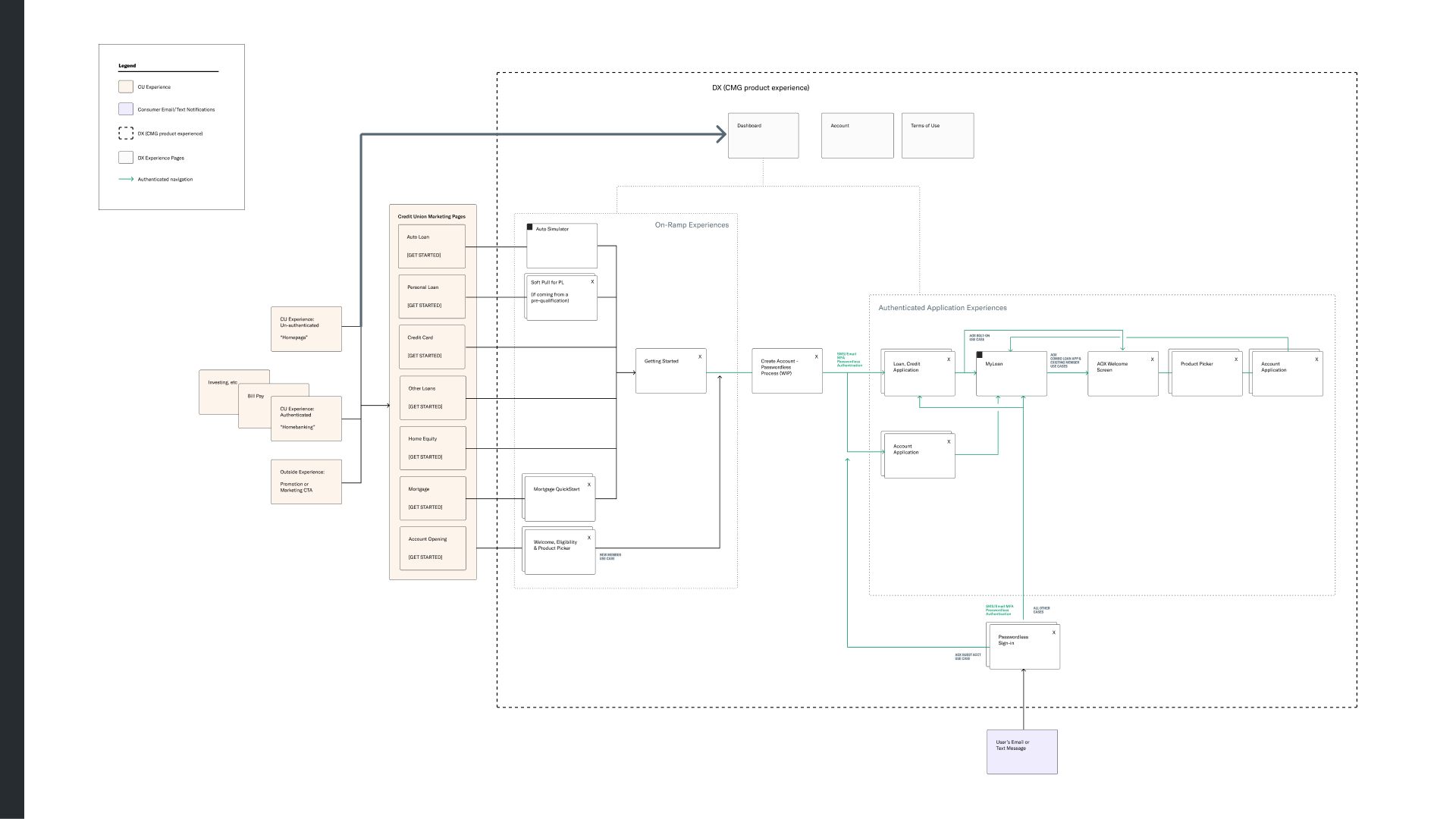This screenshot has height=819, width=1456.
Task: Click the X mark on Getting Started box
Action: 700,356
